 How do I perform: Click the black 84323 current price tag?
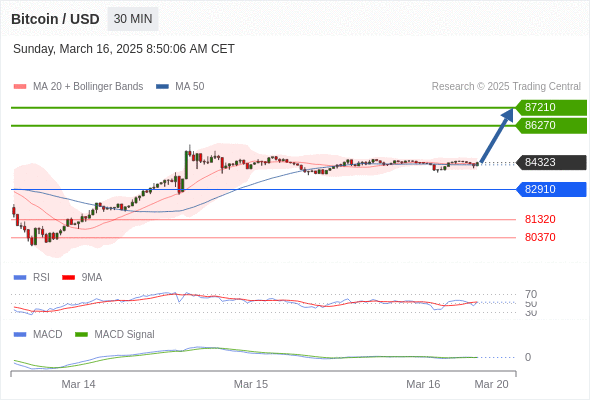coord(551,162)
